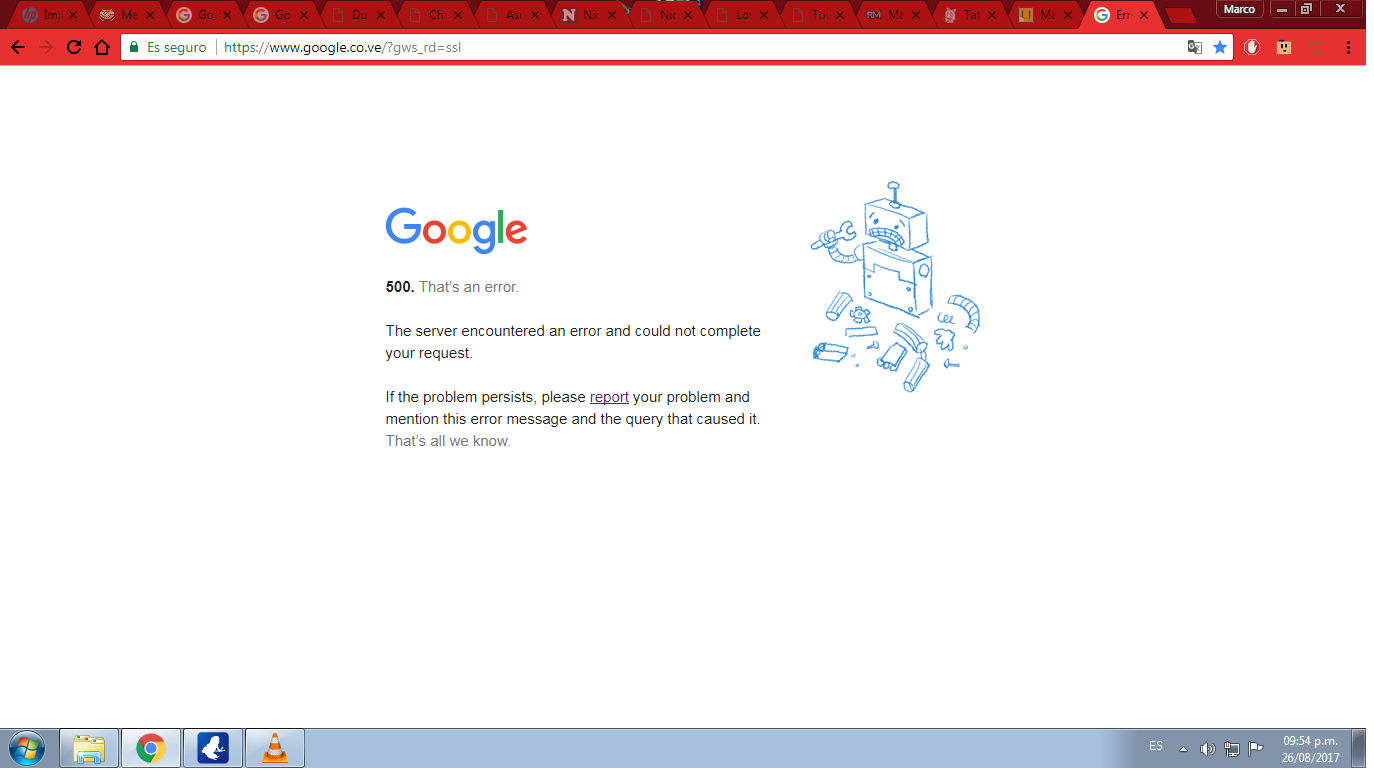The width and height of the screenshot is (1374, 772).
Task: Click the "That's an error." text
Action: pyautogui.click(x=469, y=287)
